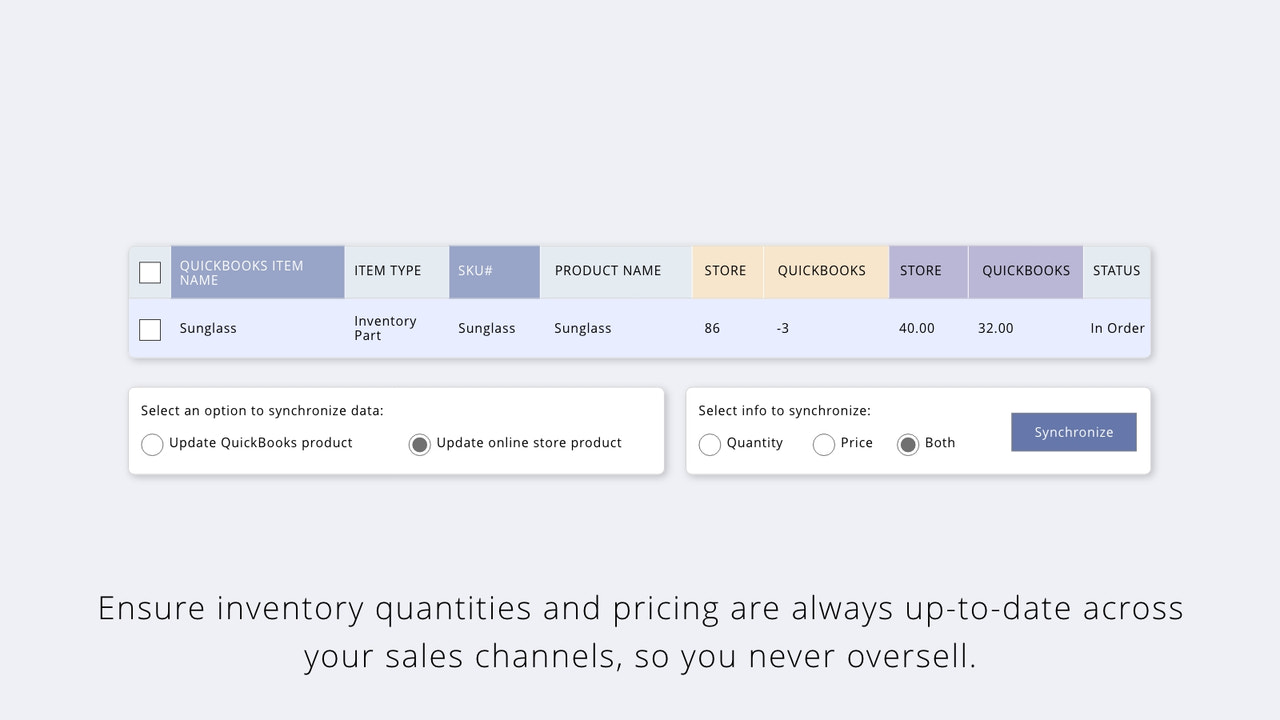The width and height of the screenshot is (1280, 720).
Task: Click the PRODUCT NAME column header
Action: point(607,271)
